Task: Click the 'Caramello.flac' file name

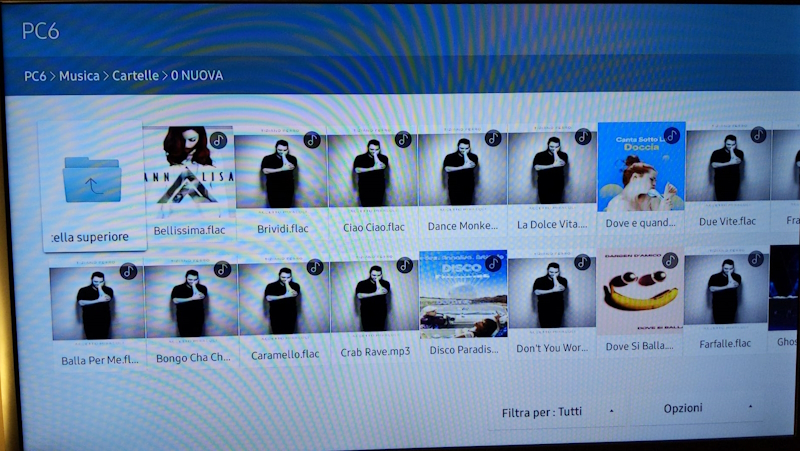Action: point(285,355)
